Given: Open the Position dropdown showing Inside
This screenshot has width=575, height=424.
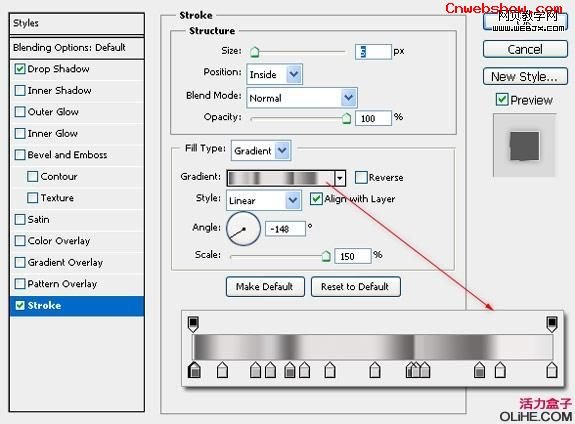Looking at the screenshot, I should click(275, 74).
